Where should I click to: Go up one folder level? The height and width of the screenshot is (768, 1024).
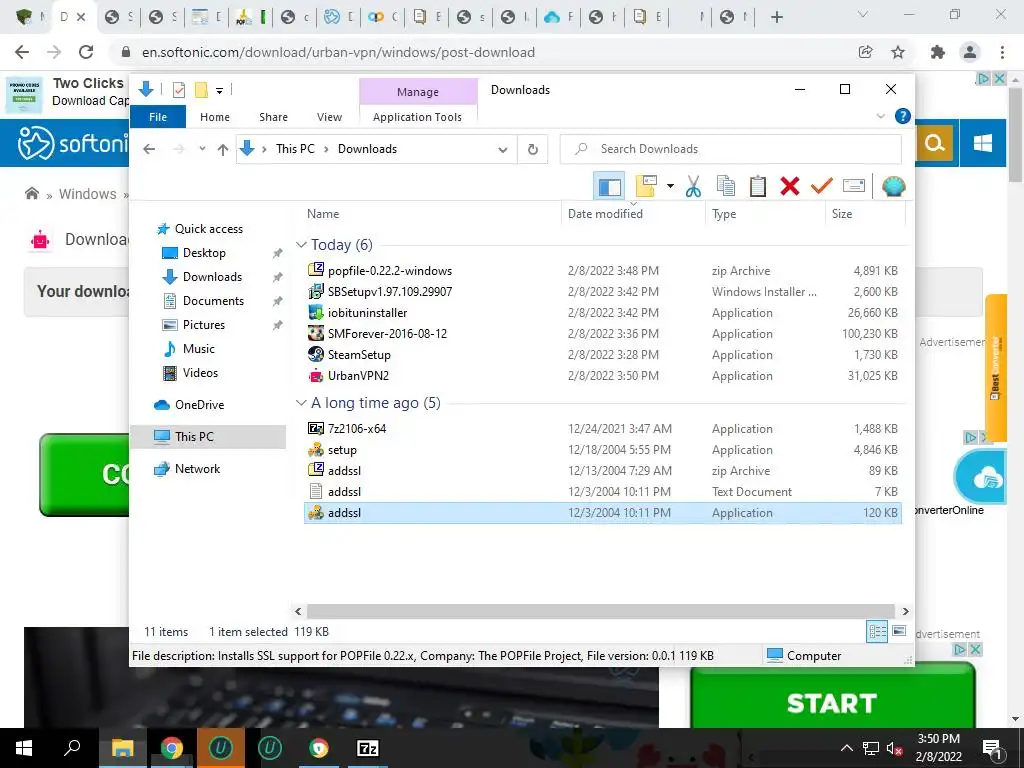[x=223, y=150]
